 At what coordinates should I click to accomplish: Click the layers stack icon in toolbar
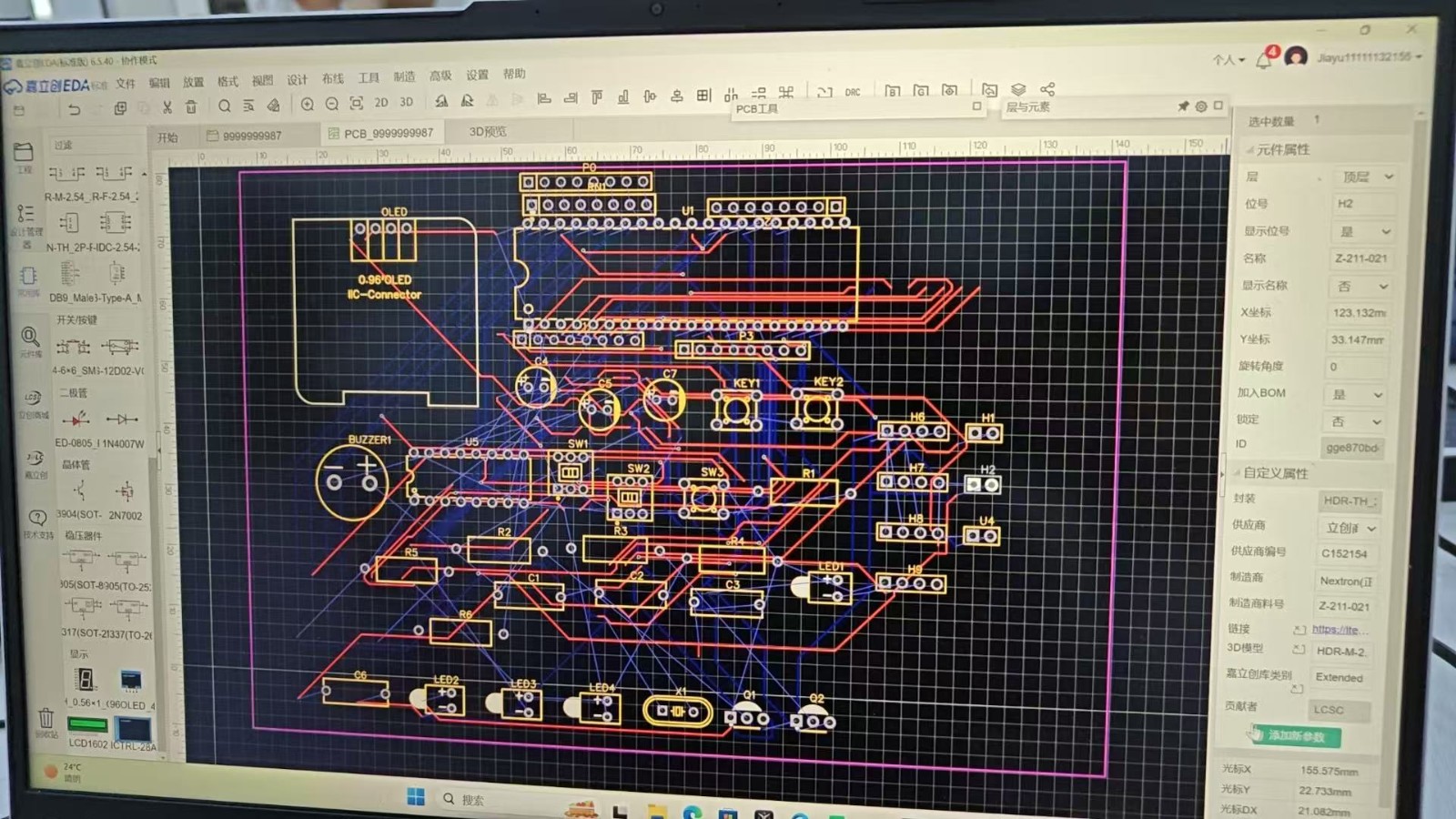(1018, 89)
